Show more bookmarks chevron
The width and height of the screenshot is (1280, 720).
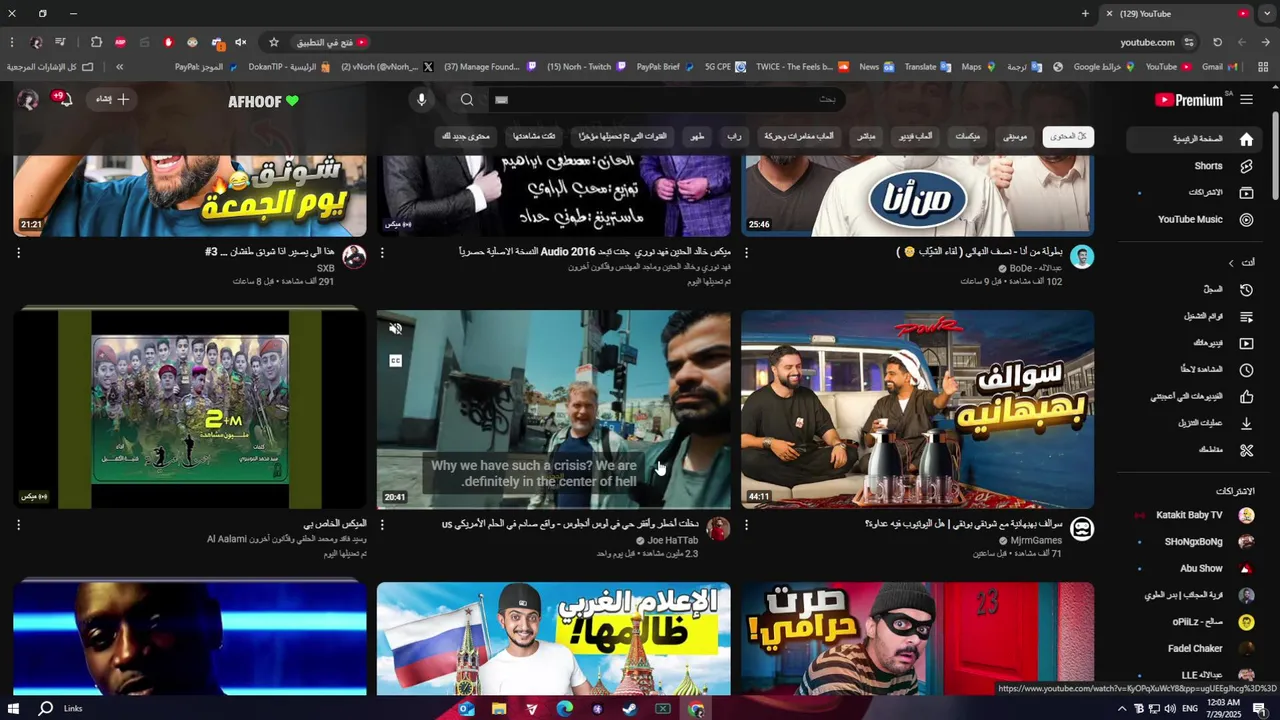pyautogui.click(x=119, y=67)
